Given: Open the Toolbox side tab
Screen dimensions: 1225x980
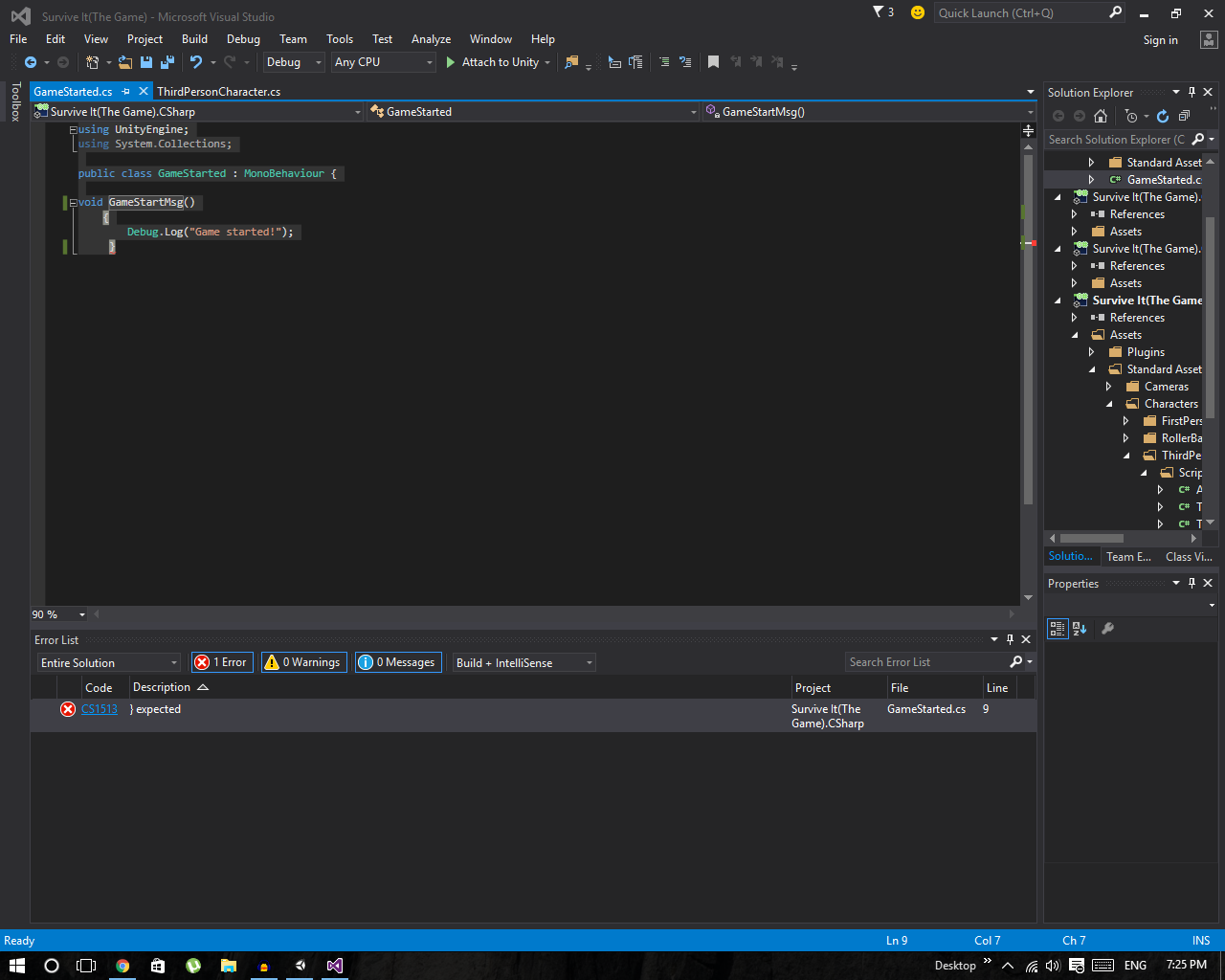Looking at the screenshot, I should 15,101.
